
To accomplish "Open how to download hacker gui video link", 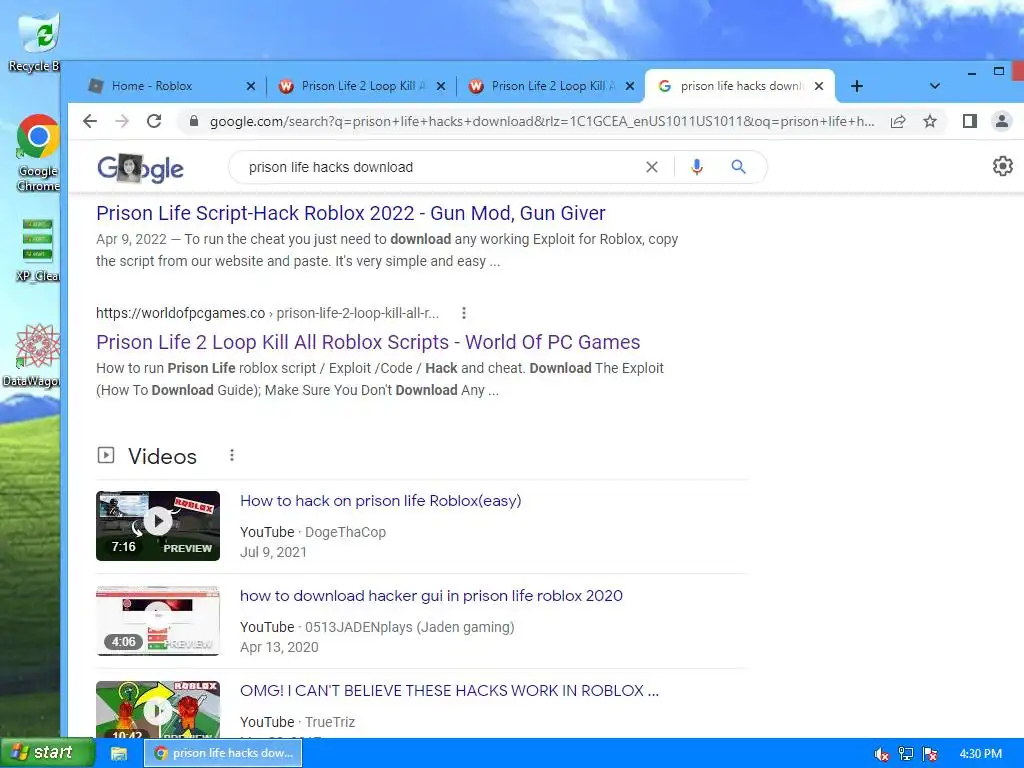I will point(431,596).
